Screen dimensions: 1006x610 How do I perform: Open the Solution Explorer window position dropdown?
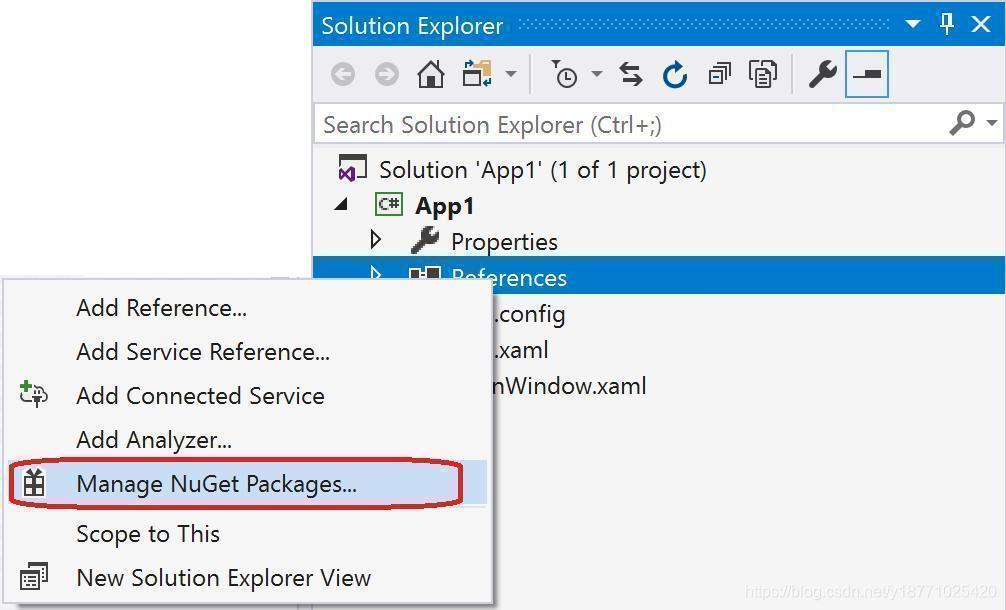pos(912,24)
